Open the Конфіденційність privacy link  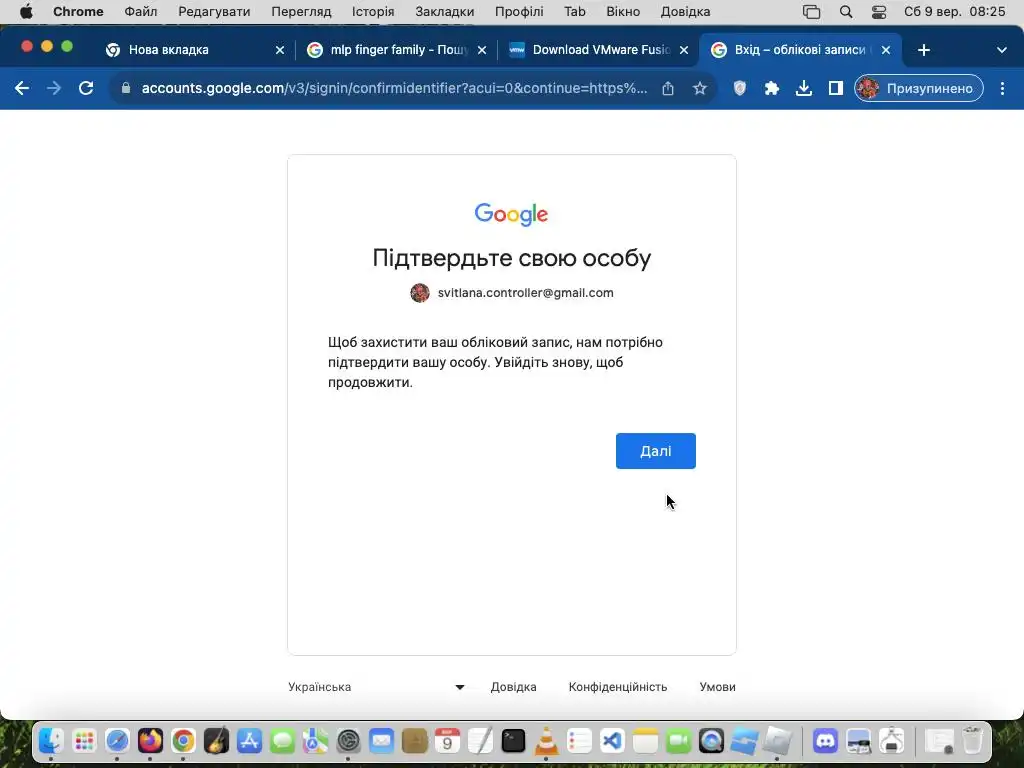(x=618, y=686)
